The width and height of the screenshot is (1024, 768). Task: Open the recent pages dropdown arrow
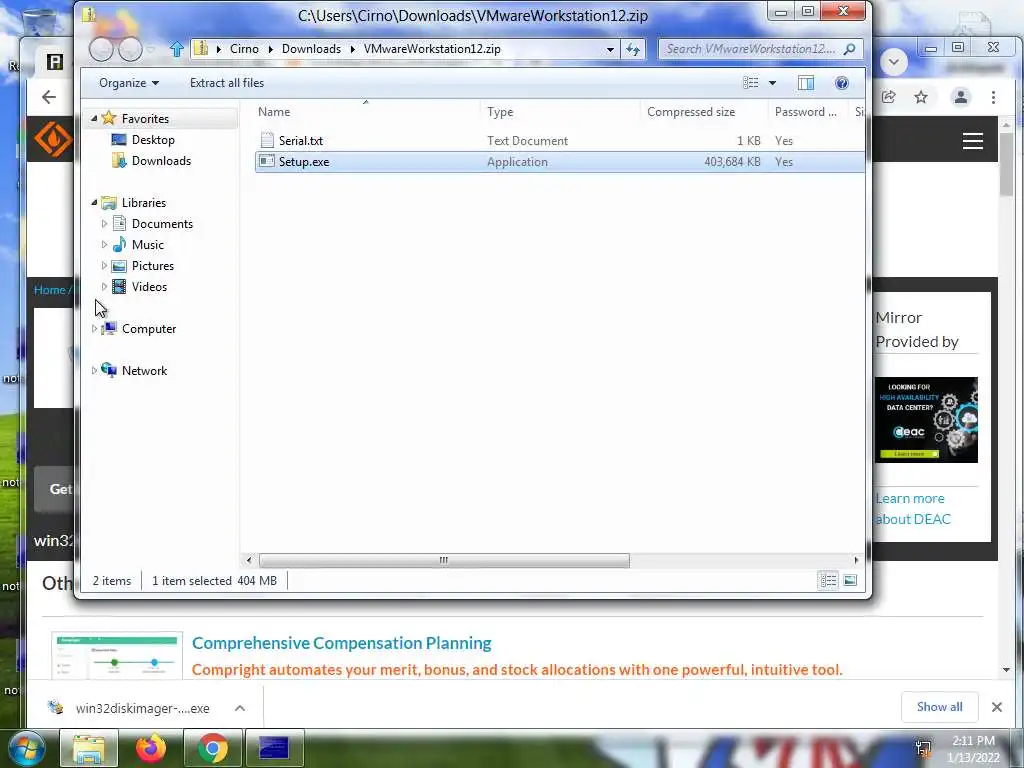tap(151, 49)
